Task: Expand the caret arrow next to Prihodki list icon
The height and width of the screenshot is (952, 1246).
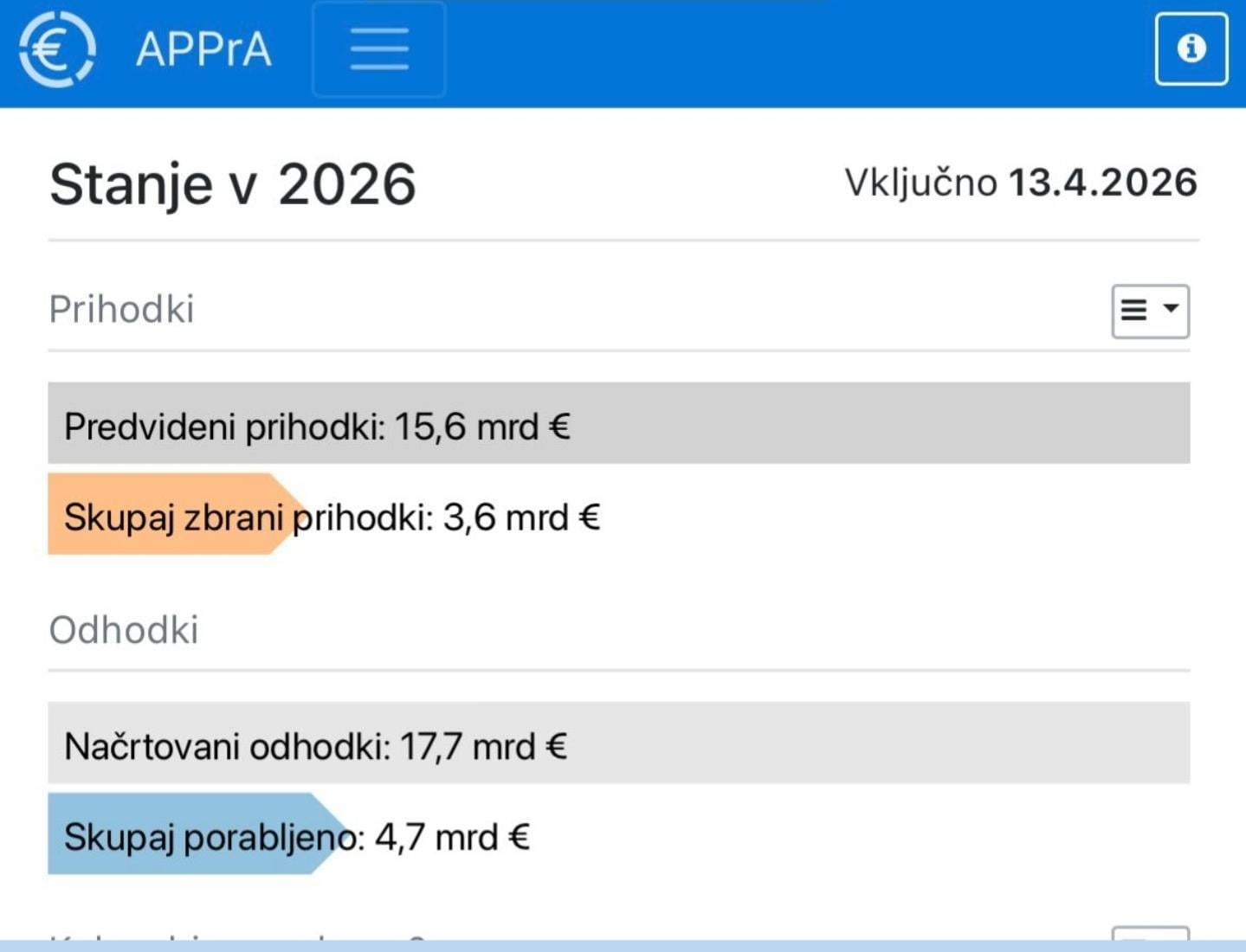Action: 1171,308
